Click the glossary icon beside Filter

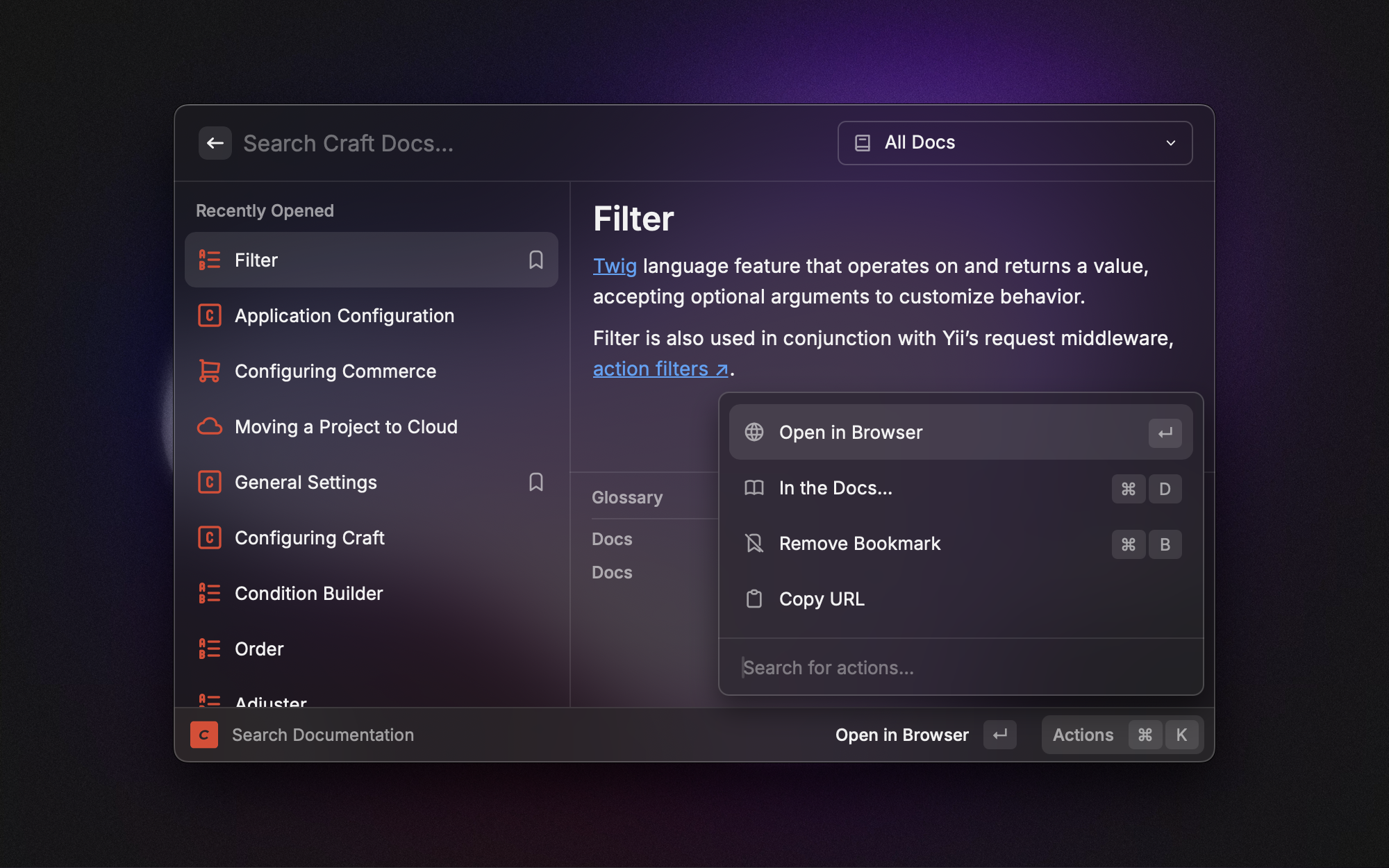pyautogui.click(x=209, y=260)
